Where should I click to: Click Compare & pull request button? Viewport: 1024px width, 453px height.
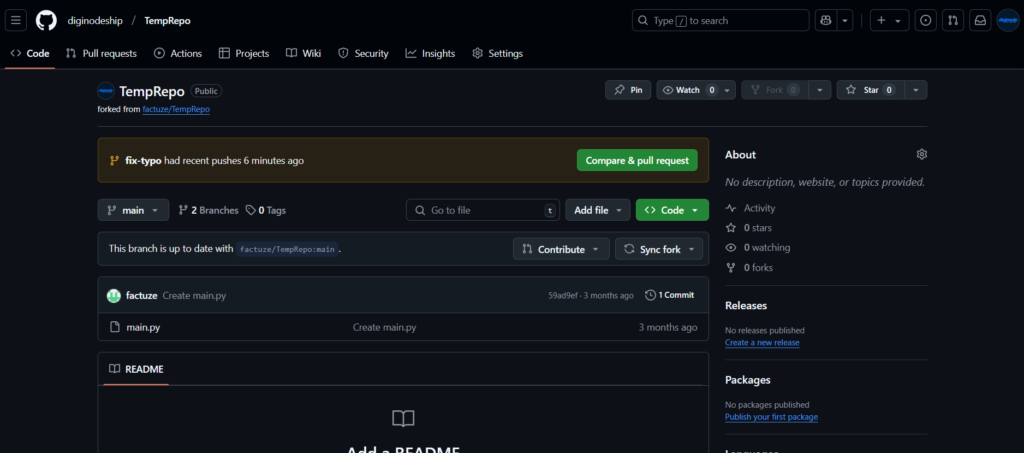(x=637, y=160)
